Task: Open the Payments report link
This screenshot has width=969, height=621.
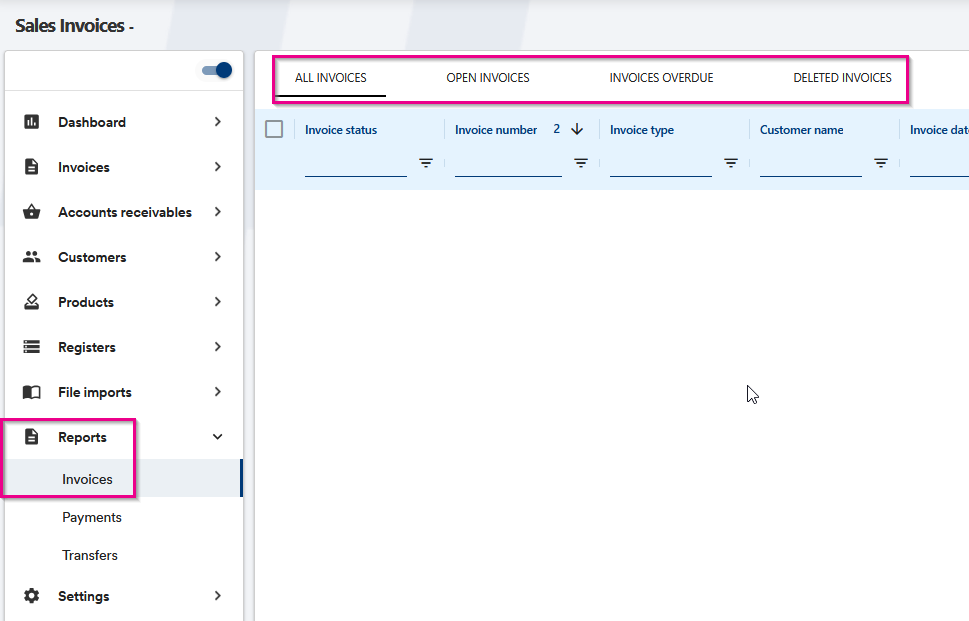Action: [x=92, y=517]
